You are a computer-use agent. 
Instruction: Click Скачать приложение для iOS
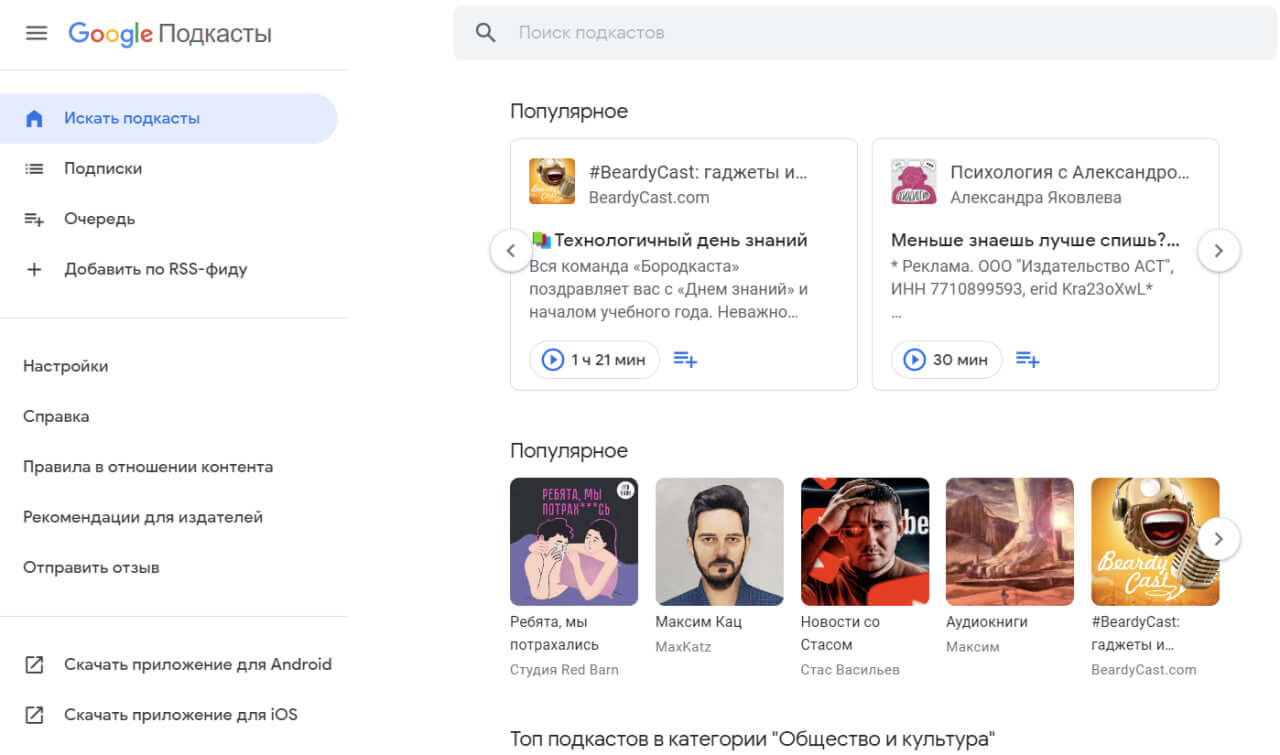pyautogui.click(x=181, y=714)
